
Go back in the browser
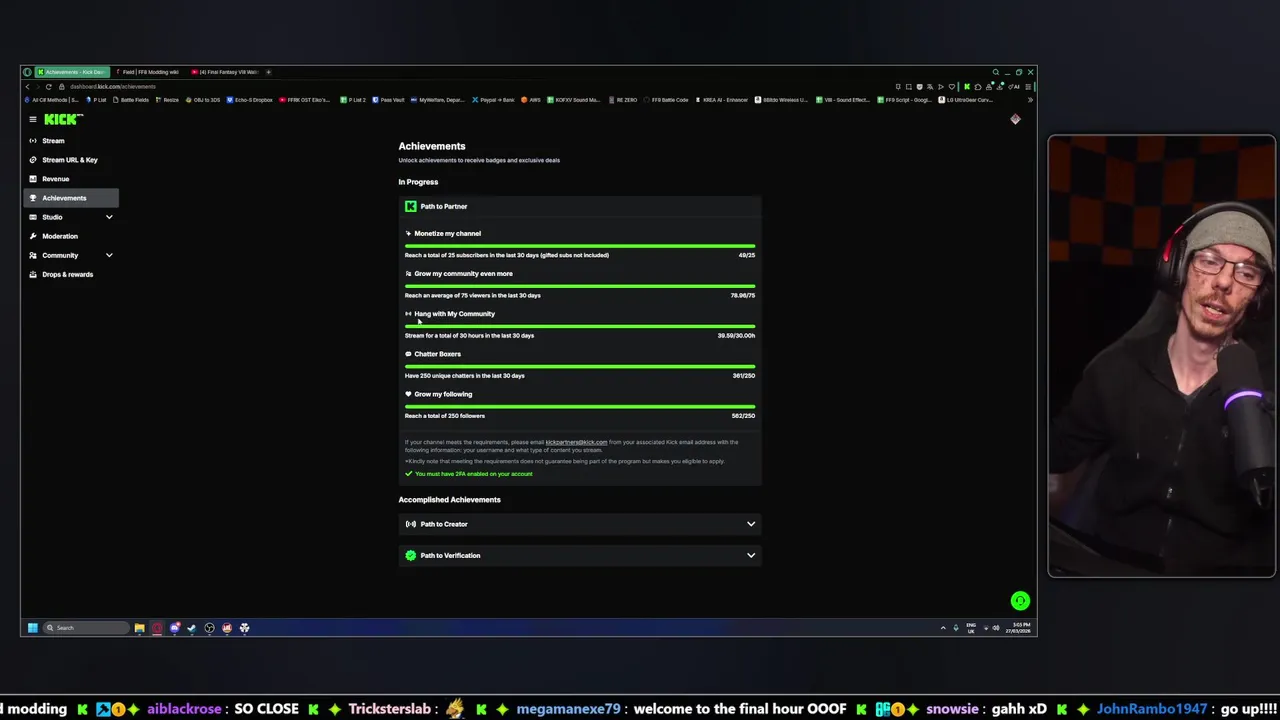27,87
